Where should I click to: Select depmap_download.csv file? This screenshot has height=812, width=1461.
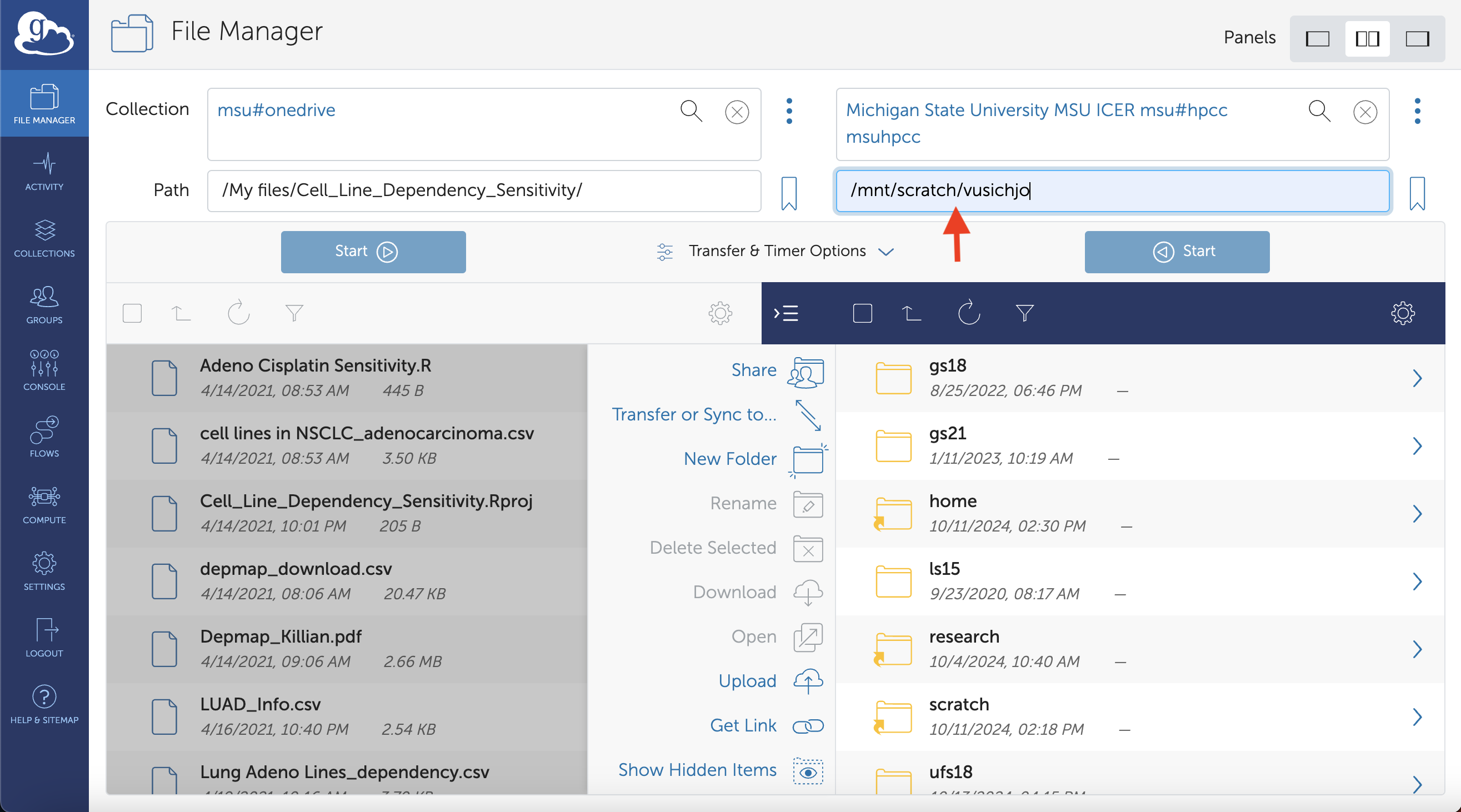click(x=347, y=581)
